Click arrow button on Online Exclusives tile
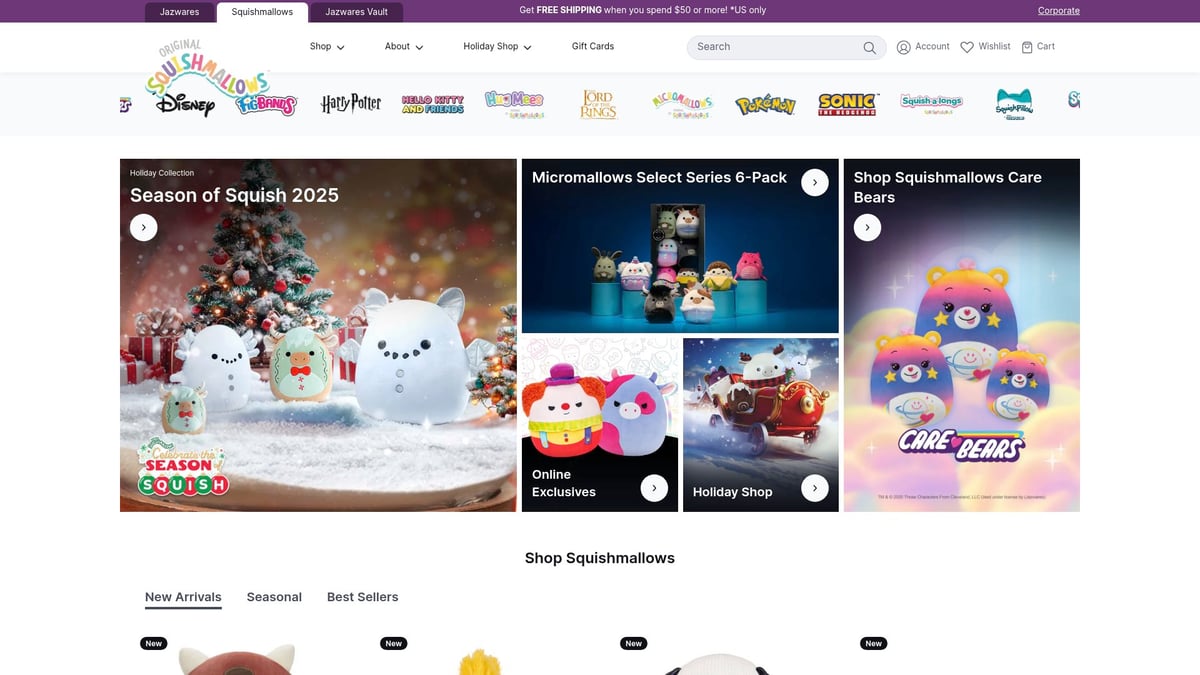1200x675 pixels. click(654, 488)
